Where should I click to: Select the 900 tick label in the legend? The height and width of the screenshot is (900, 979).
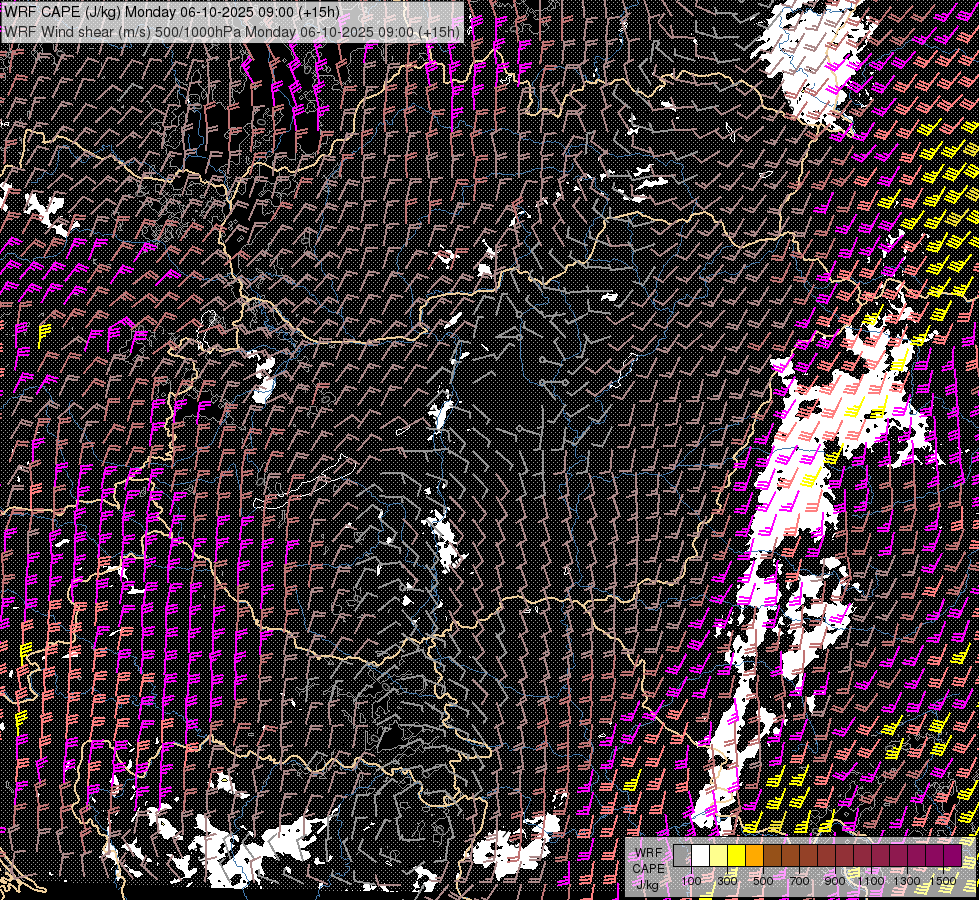tap(835, 881)
